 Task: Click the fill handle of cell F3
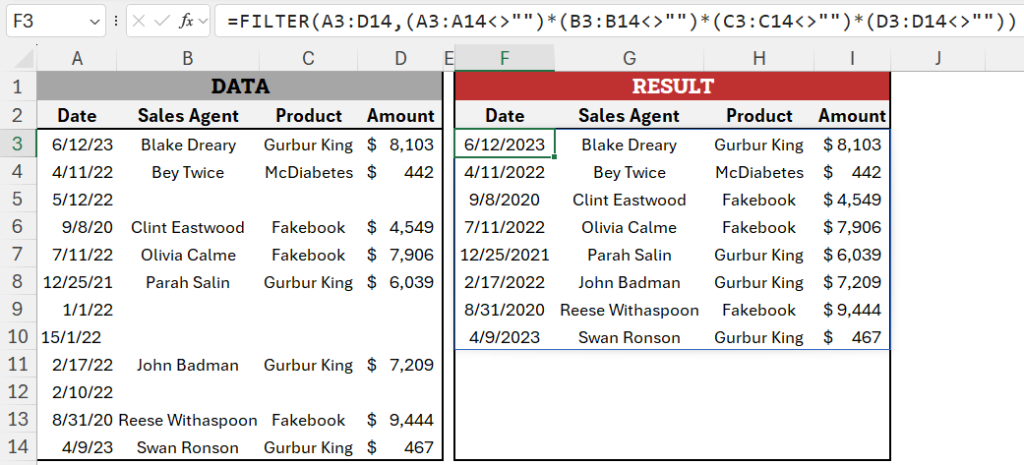click(x=554, y=157)
